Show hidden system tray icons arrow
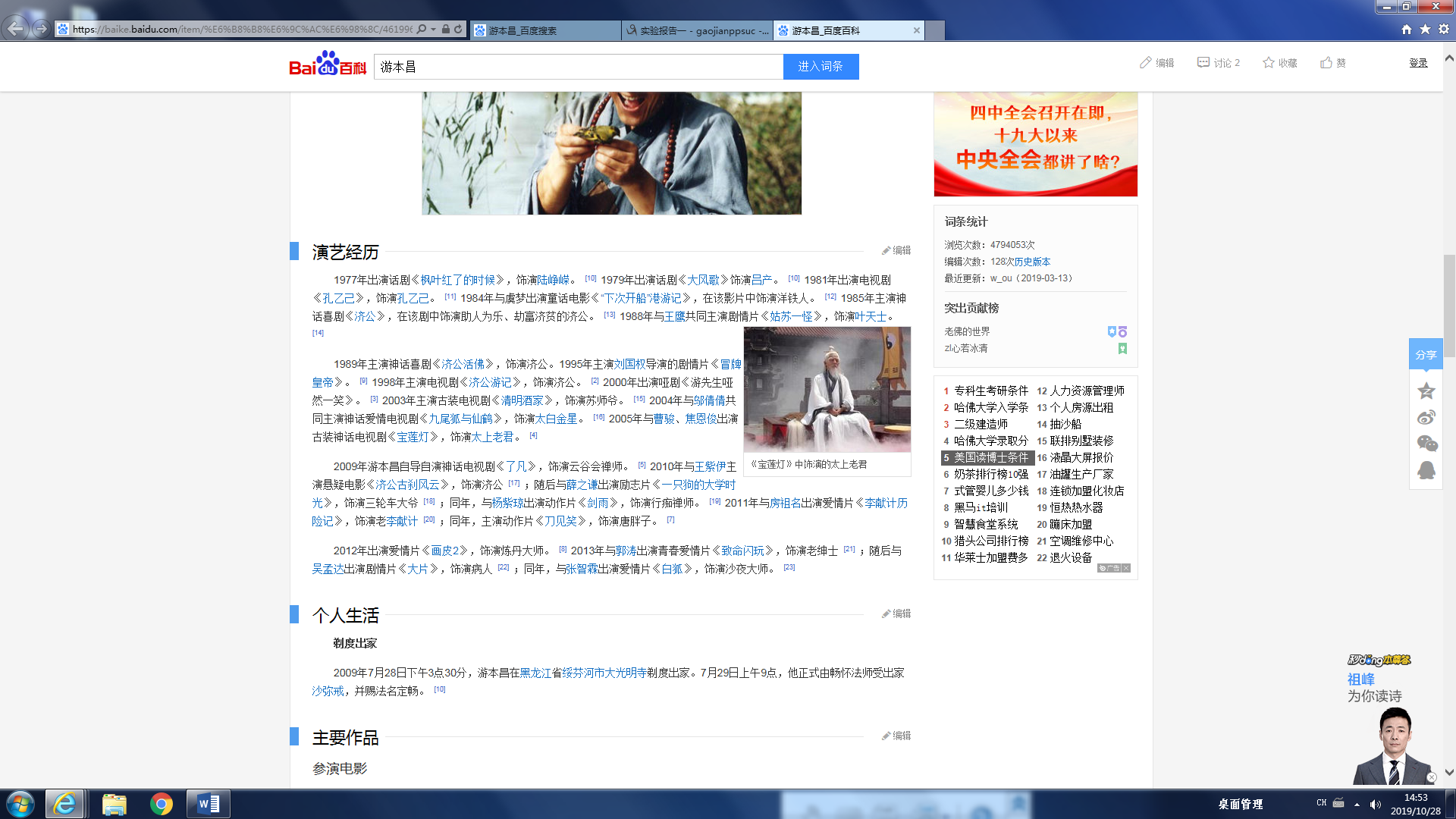The image size is (1456, 819). (1357, 804)
